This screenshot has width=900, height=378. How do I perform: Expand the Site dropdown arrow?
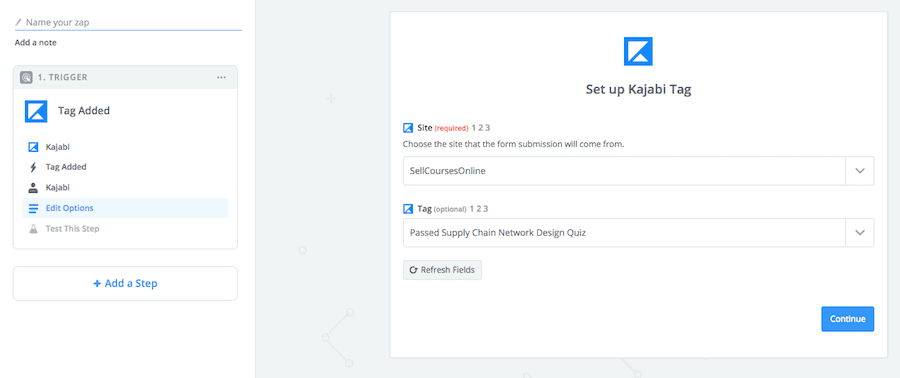pos(860,171)
